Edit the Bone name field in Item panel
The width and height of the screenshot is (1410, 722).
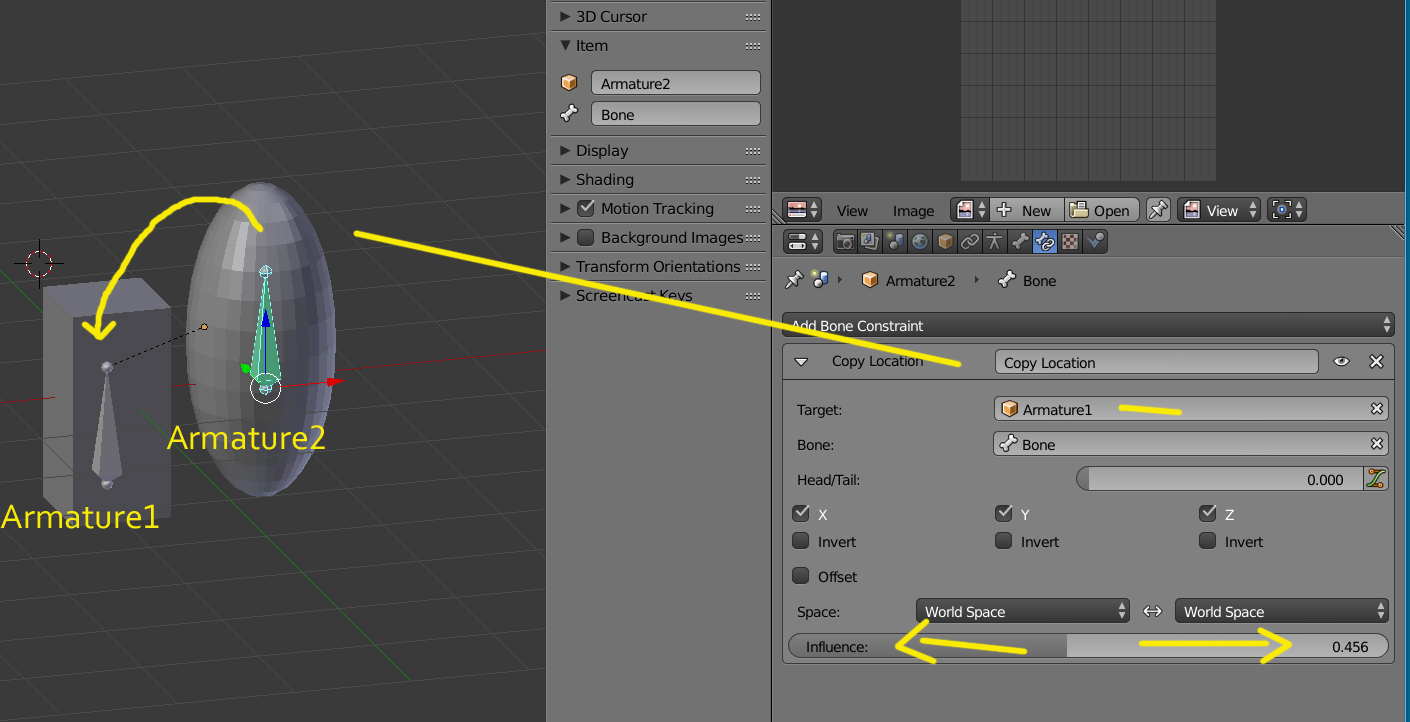[x=675, y=114]
